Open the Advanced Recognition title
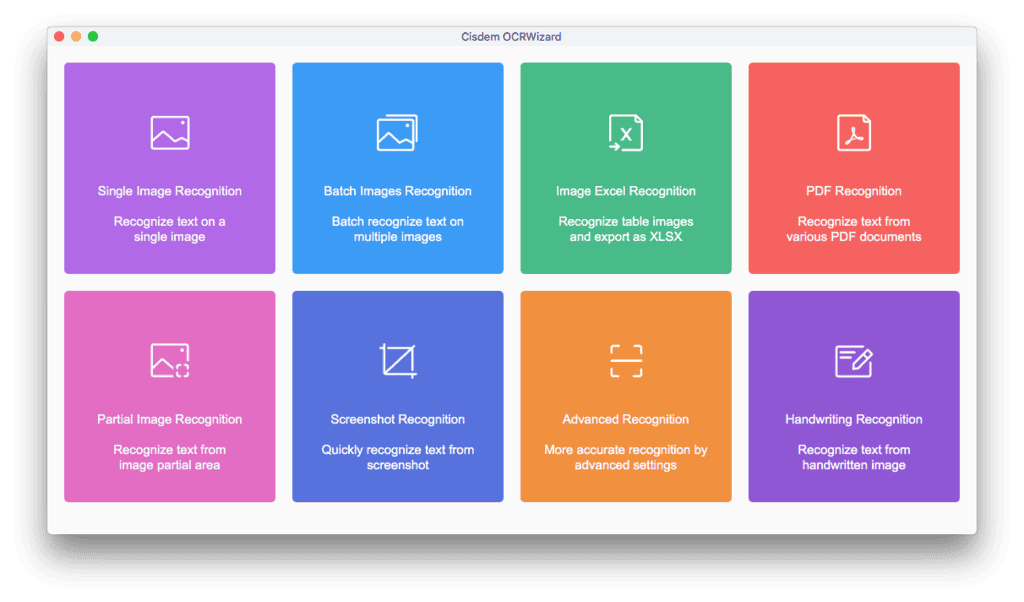The image size is (1024, 602). [626, 419]
